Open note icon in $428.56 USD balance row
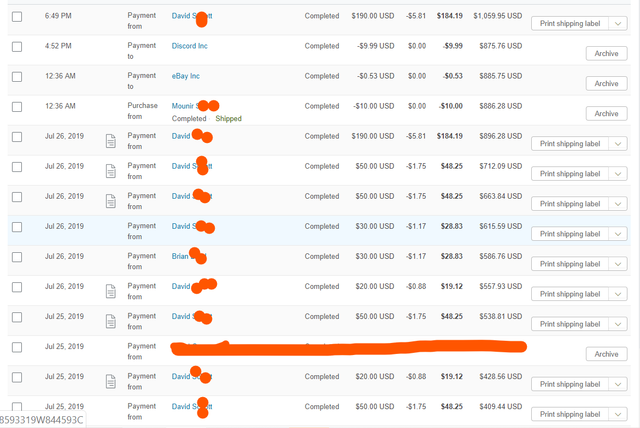The width and height of the screenshot is (640, 428). tap(111, 381)
